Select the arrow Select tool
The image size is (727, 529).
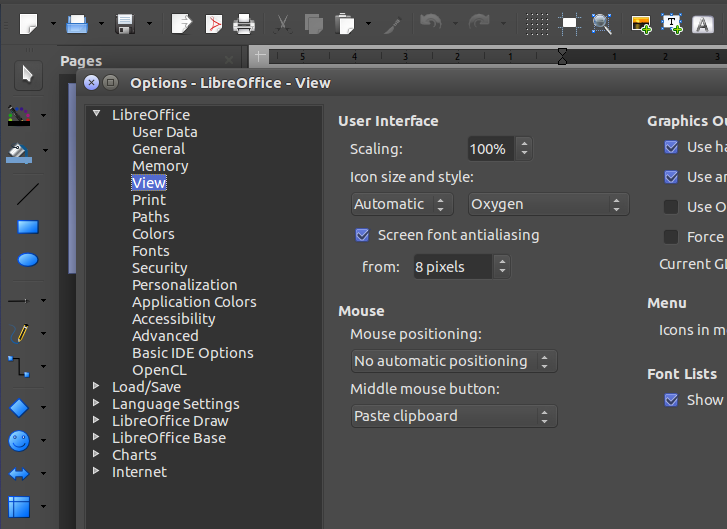tap(28, 75)
